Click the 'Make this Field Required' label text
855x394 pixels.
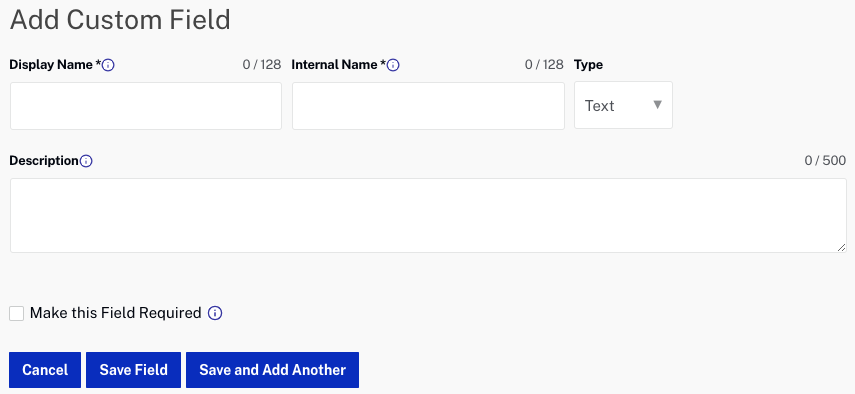pyautogui.click(x=116, y=313)
